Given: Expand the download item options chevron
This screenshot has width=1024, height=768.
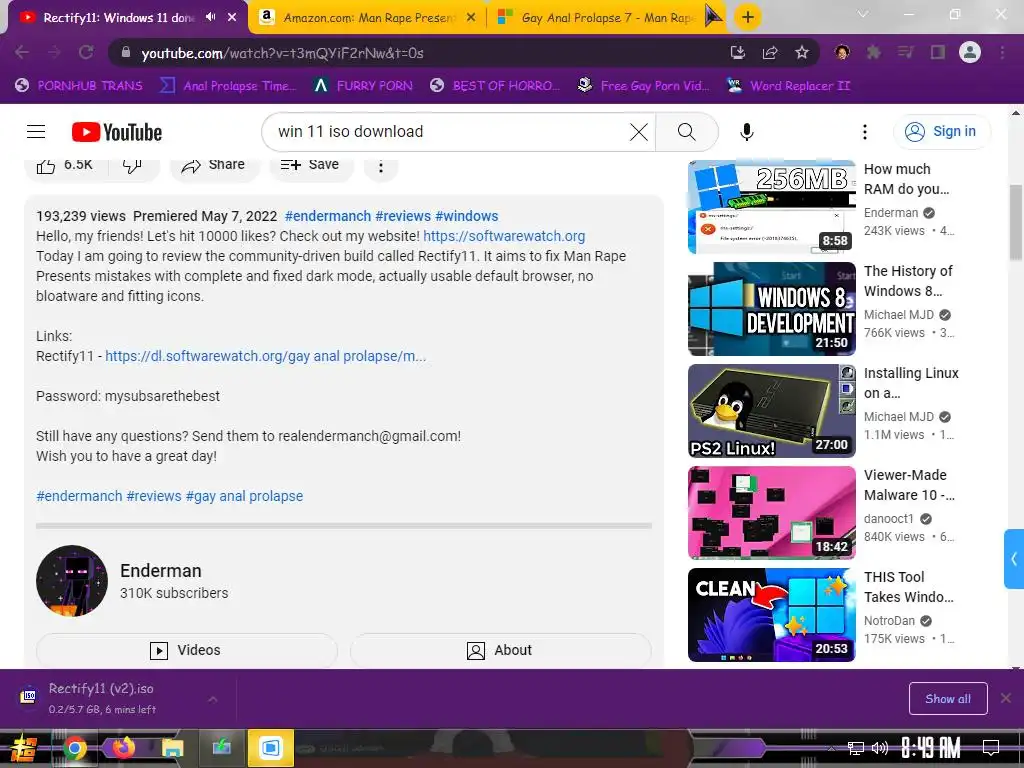Looking at the screenshot, I should tap(213, 699).
